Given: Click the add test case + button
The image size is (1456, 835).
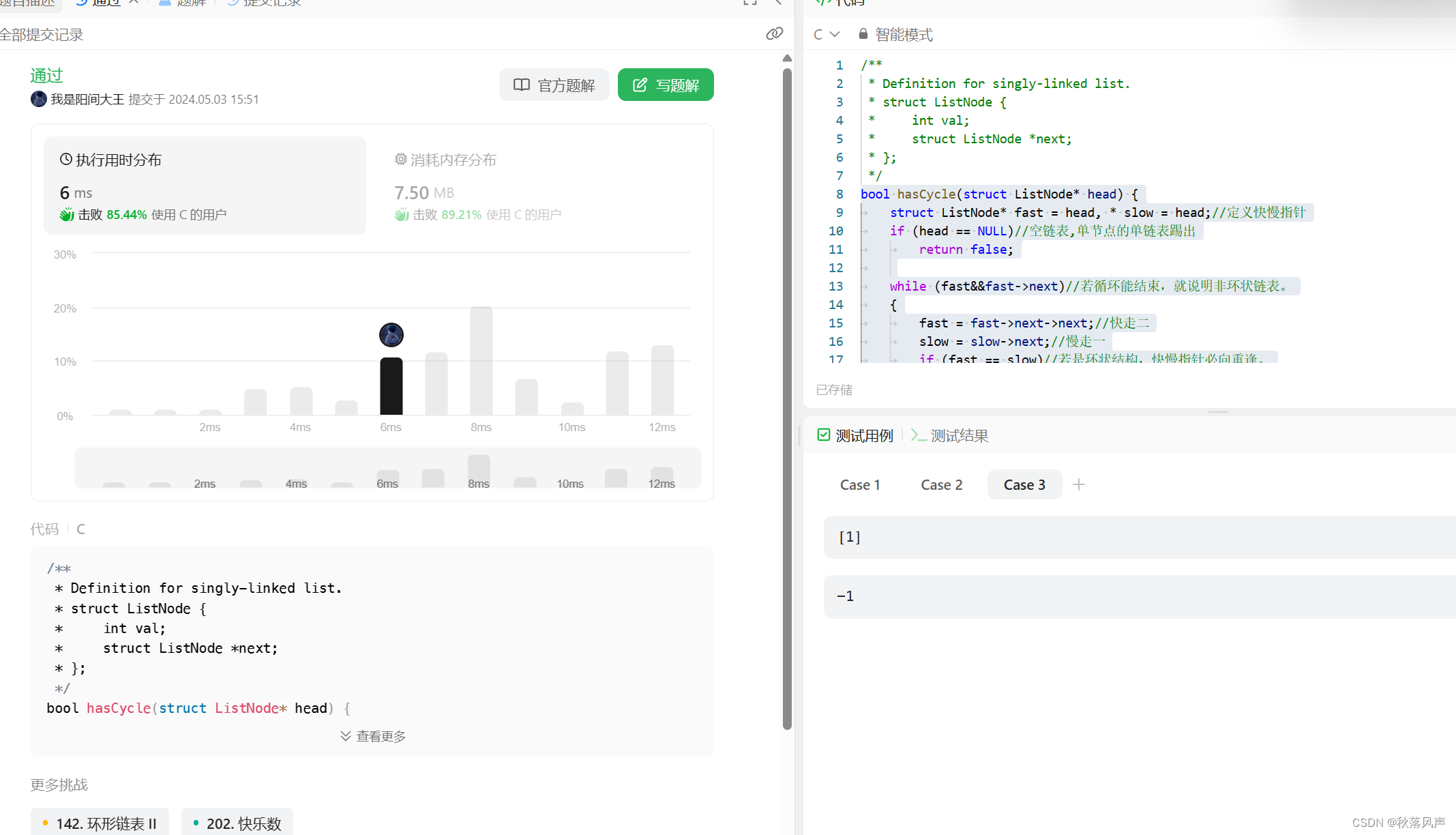Looking at the screenshot, I should 1080,485.
